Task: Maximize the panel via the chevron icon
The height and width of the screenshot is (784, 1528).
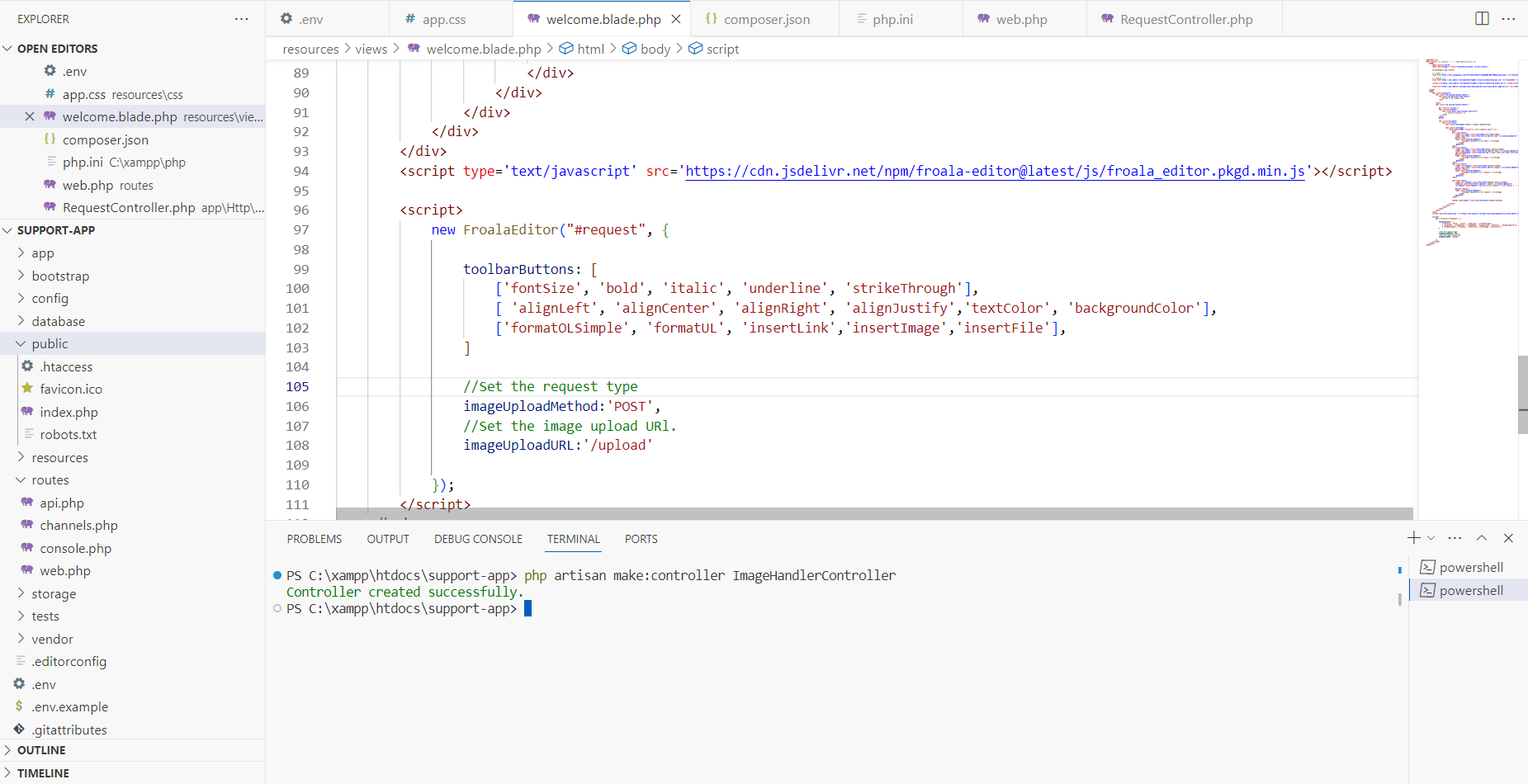Action: pyautogui.click(x=1482, y=538)
